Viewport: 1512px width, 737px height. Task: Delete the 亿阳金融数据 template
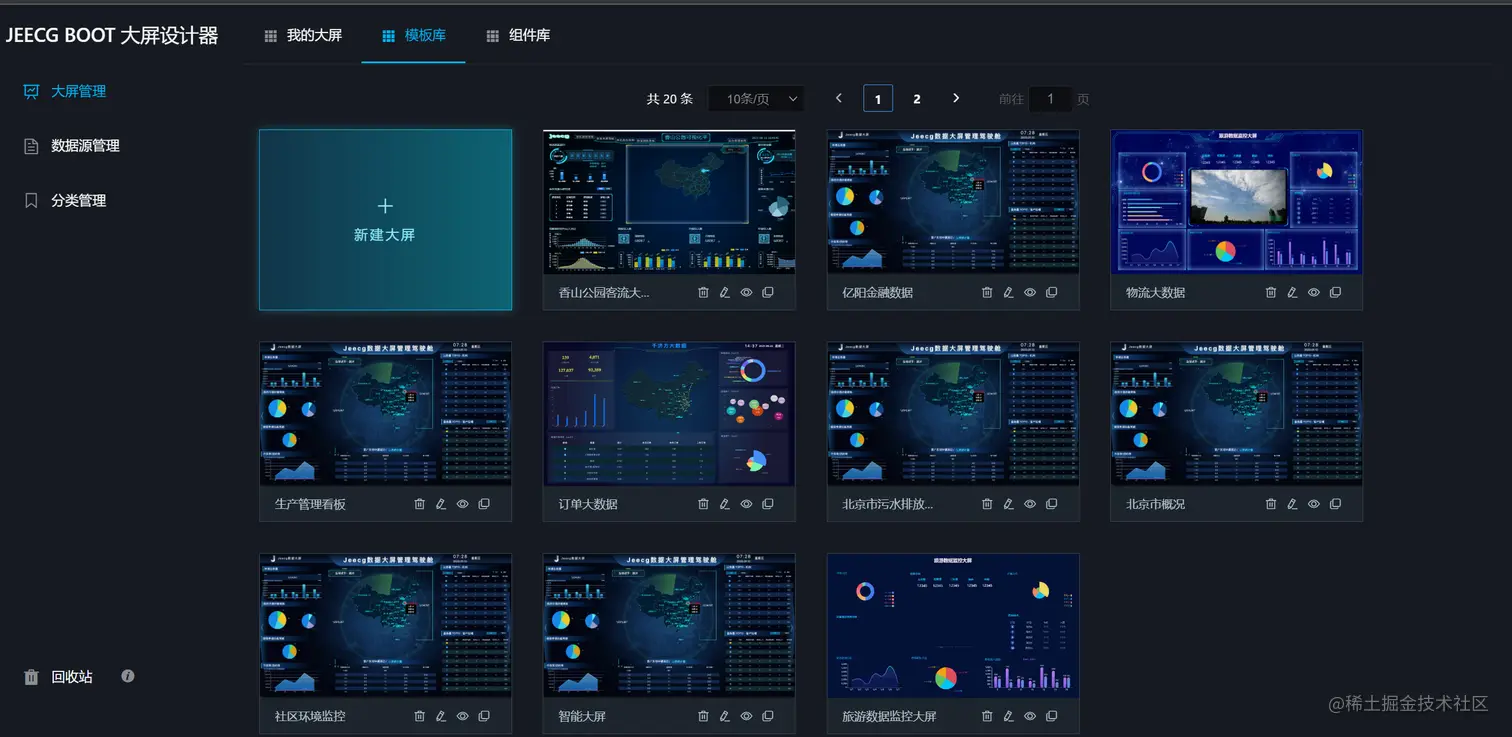click(987, 293)
